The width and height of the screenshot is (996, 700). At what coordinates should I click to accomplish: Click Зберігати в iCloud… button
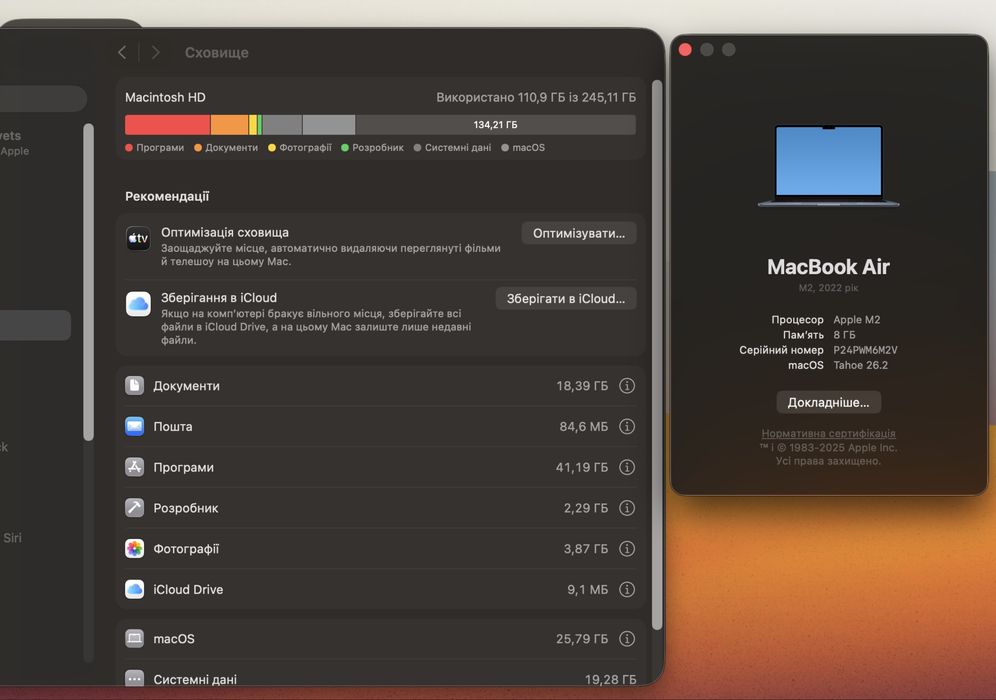pos(566,299)
